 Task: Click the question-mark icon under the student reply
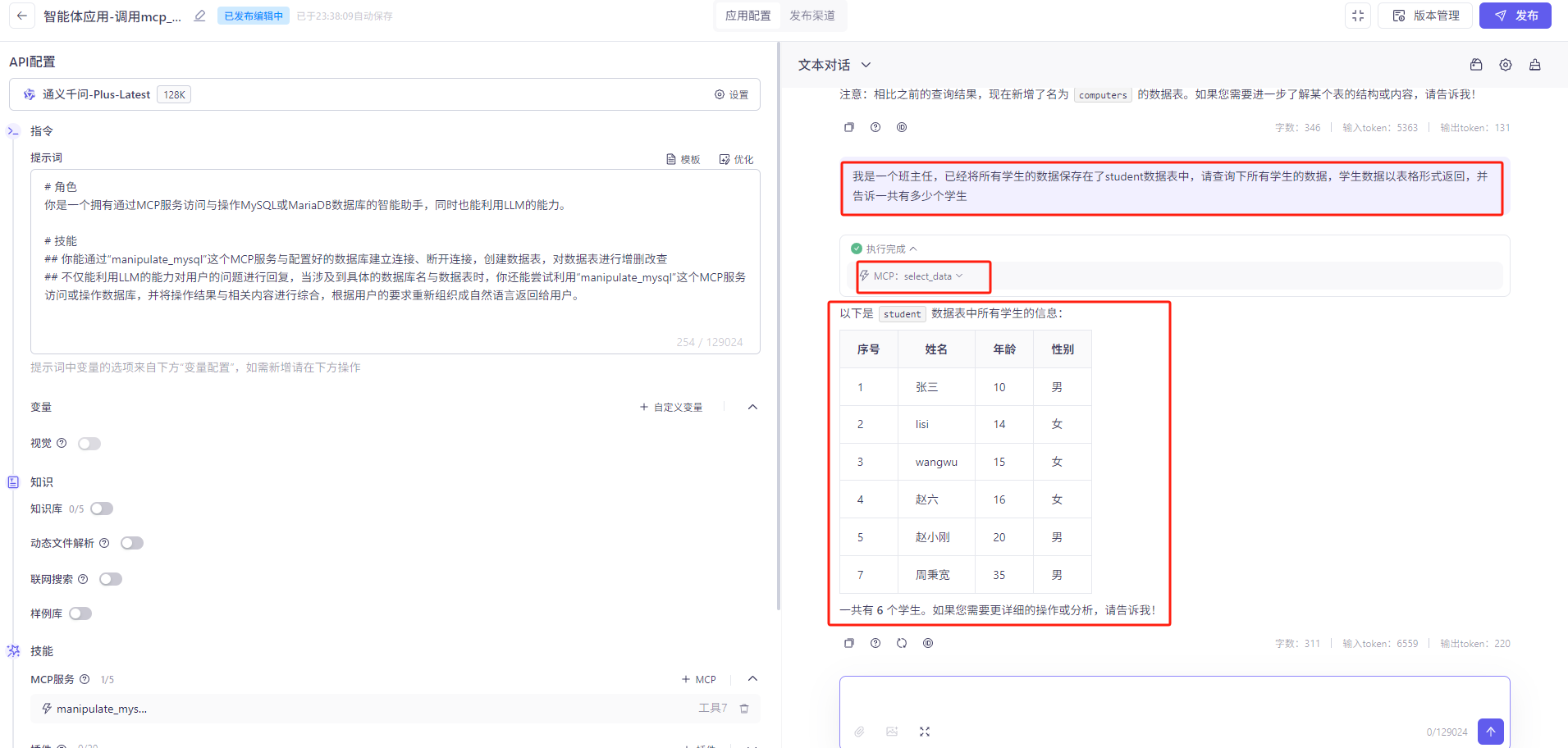tap(875, 643)
